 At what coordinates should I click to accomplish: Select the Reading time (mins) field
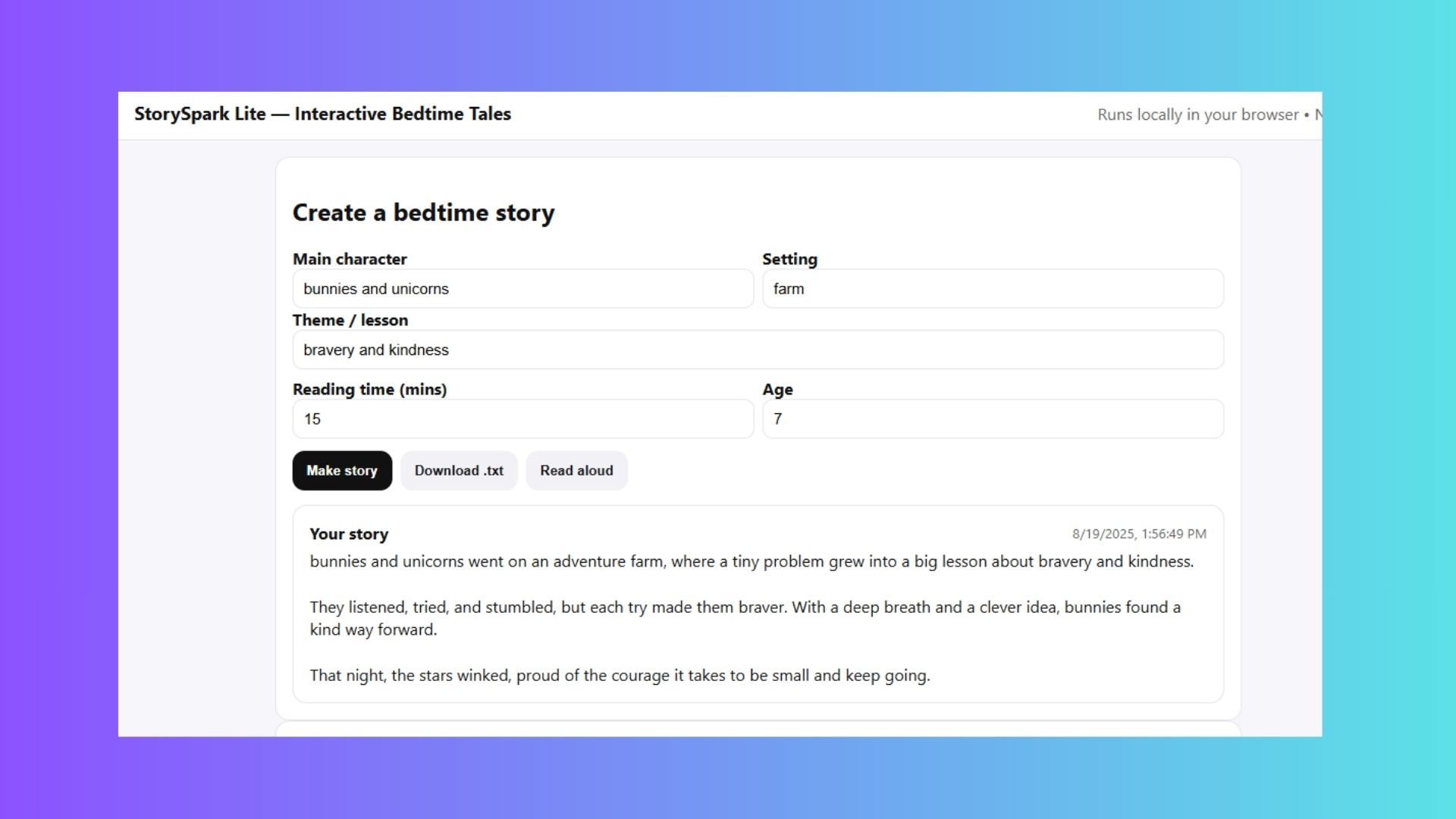[522, 419]
